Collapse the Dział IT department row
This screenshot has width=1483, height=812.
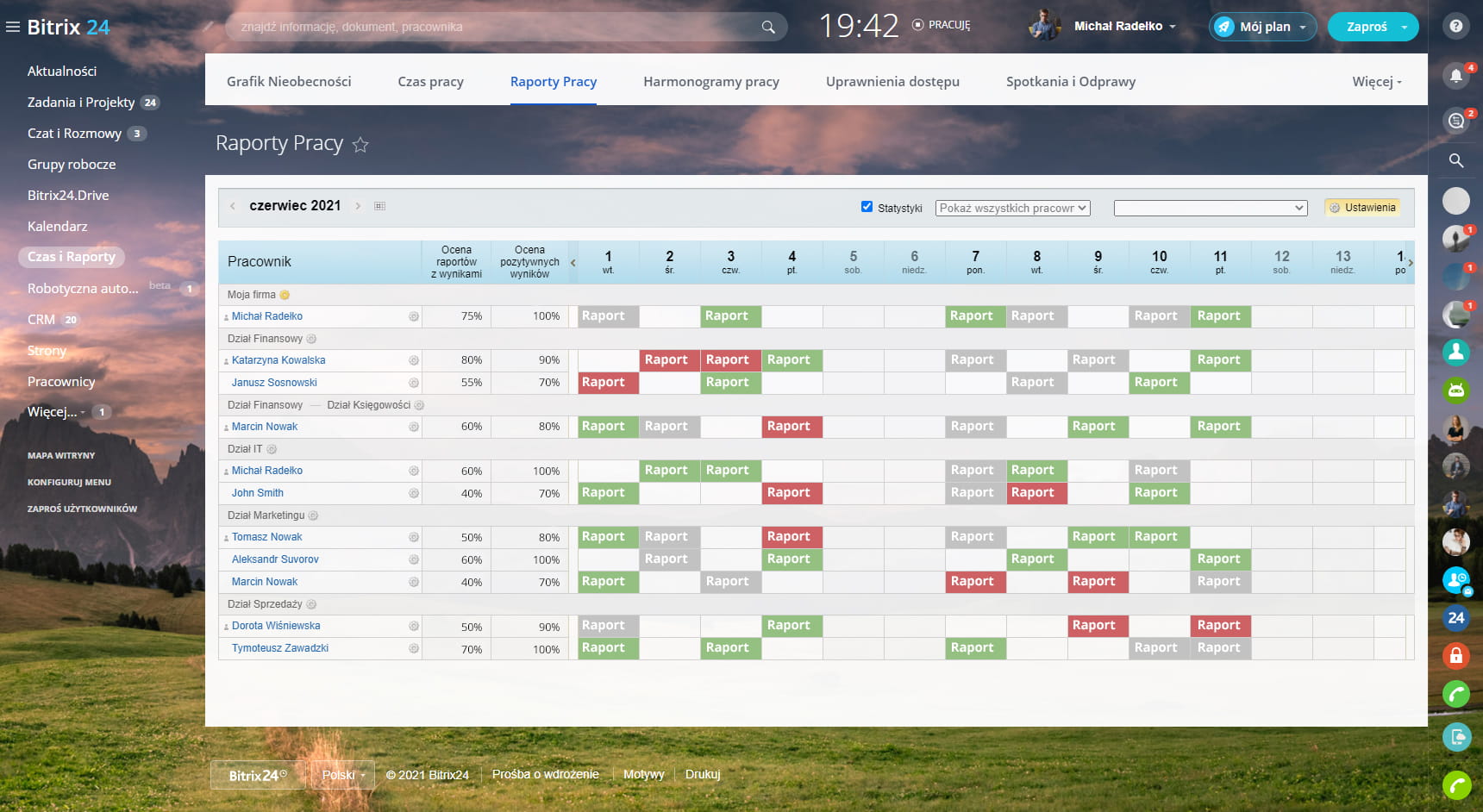[x=272, y=449]
